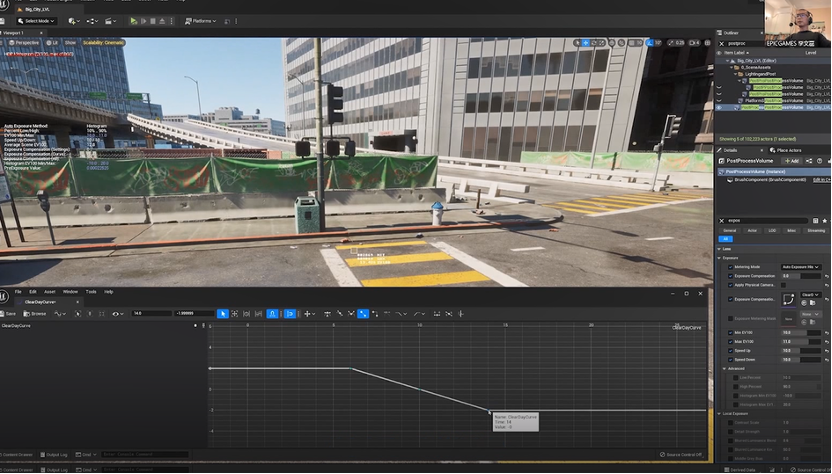This screenshot has width=832, height=474.
Task: Collapse the Lens category
Action: coord(720,249)
